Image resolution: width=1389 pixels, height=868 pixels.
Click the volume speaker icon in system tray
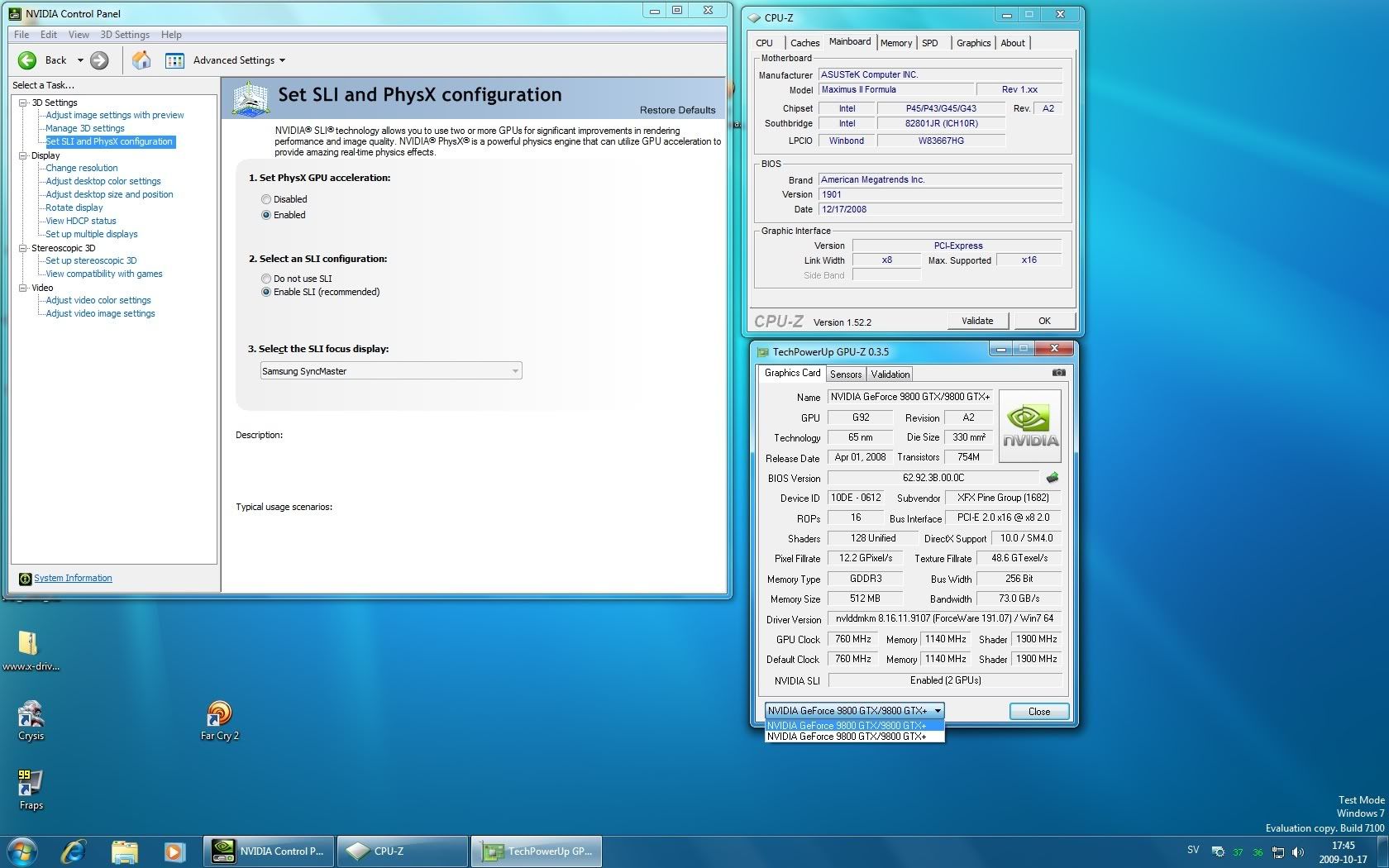click(1297, 852)
